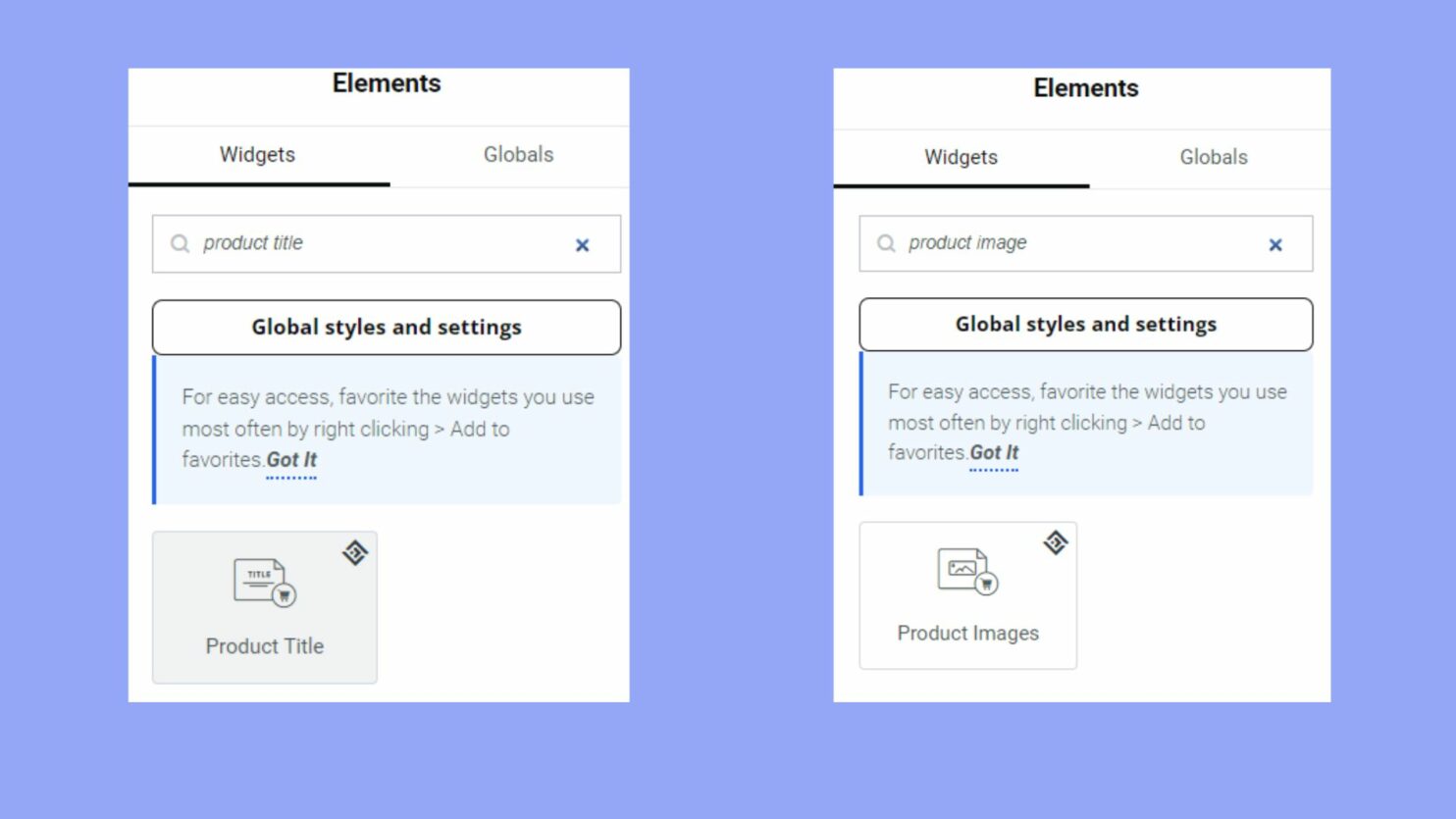This screenshot has width=1456, height=819.
Task: Click the badge icon on the Product Title card
Action: click(x=354, y=553)
